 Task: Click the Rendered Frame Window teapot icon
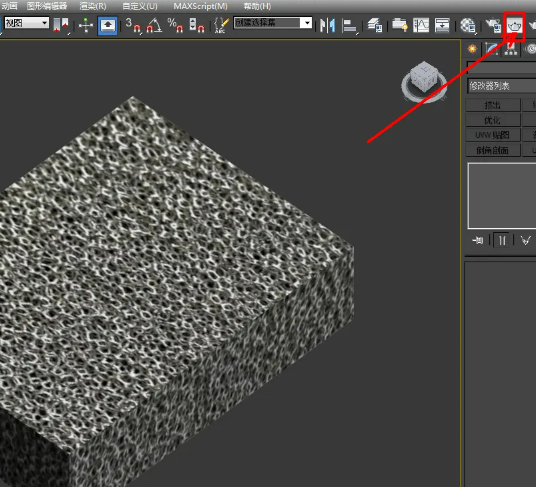point(514,26)
